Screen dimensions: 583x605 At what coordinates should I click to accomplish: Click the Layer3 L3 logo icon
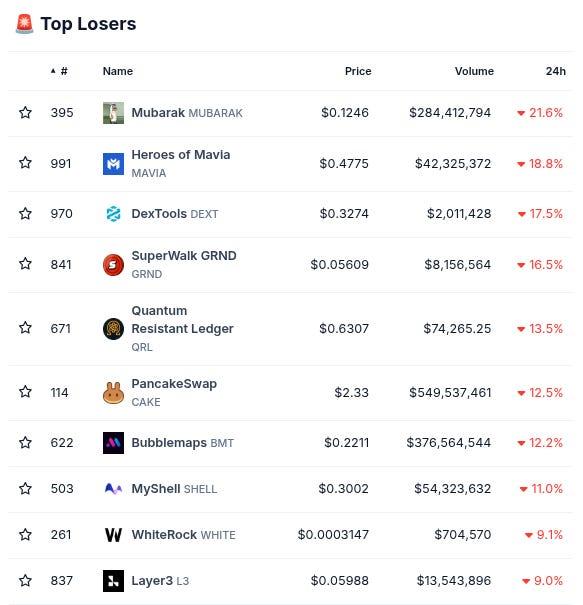click(113, 581)
